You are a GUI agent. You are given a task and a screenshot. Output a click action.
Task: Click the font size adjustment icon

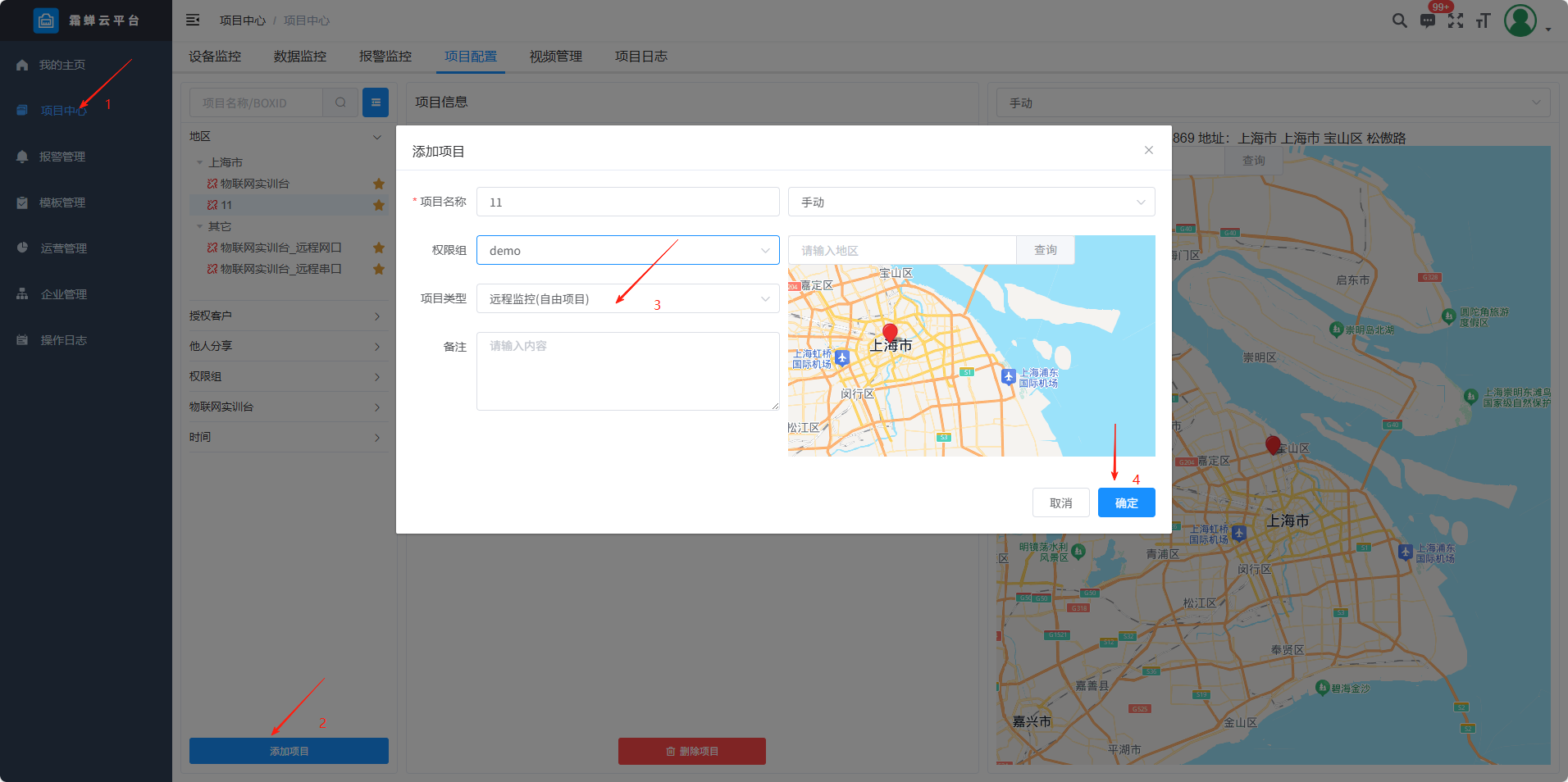click(x=1483, y=20)
